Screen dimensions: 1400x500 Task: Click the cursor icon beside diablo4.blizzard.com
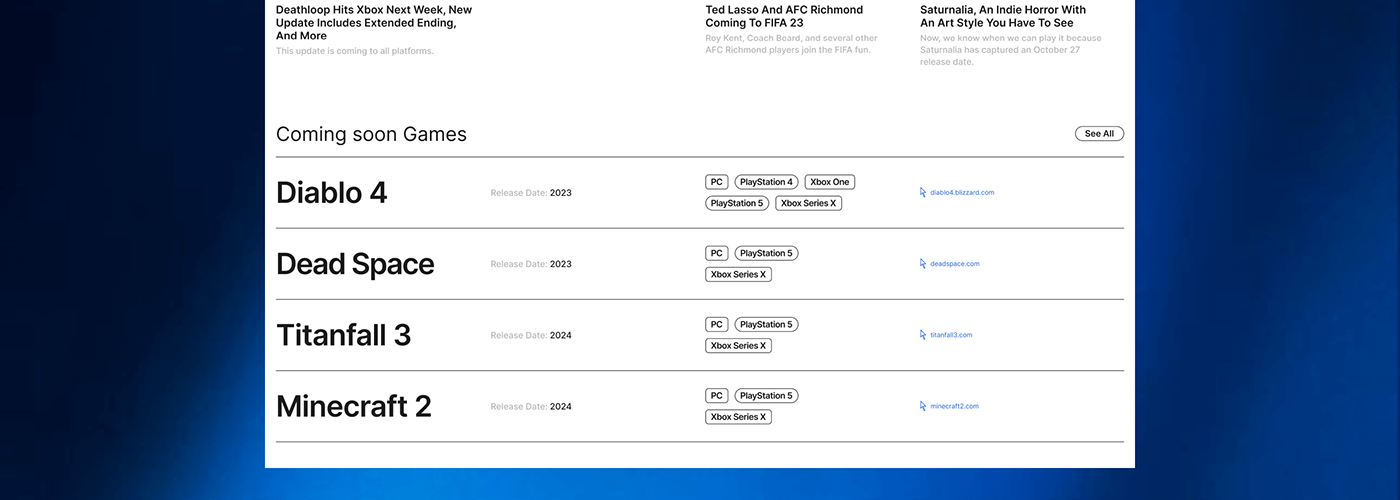[923, 192]
